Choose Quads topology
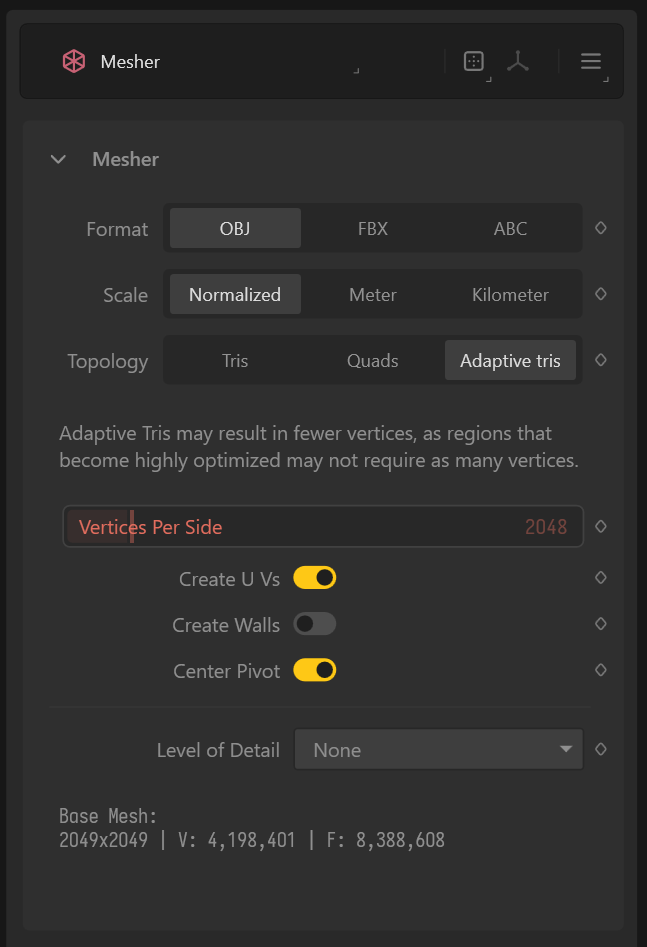This screenshot has width=647, height=947. pyautogui.click(x=373, y=360)
